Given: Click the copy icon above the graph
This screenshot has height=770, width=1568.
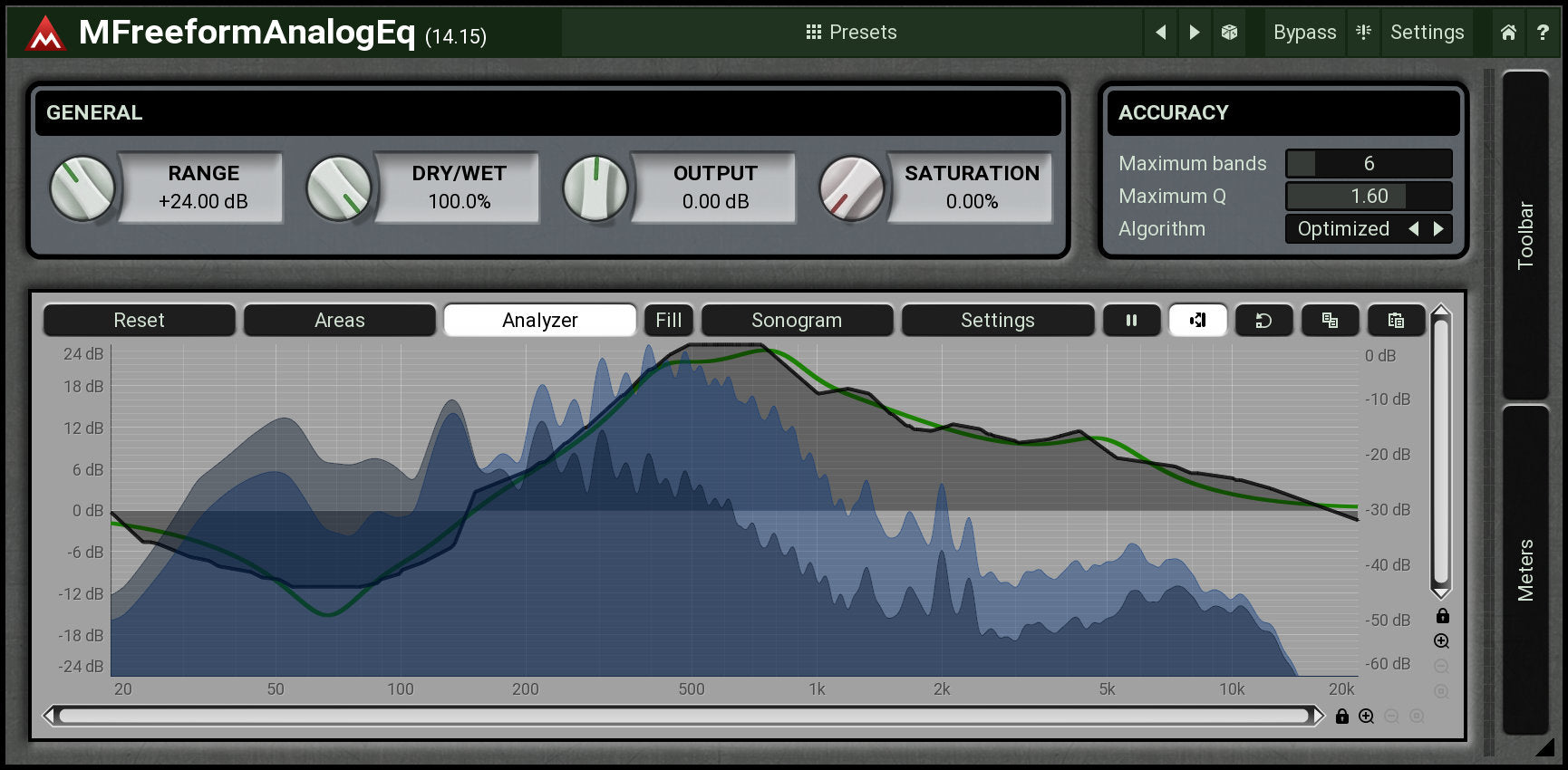Looking at the screenshot, I should [x=1330, y=321].
